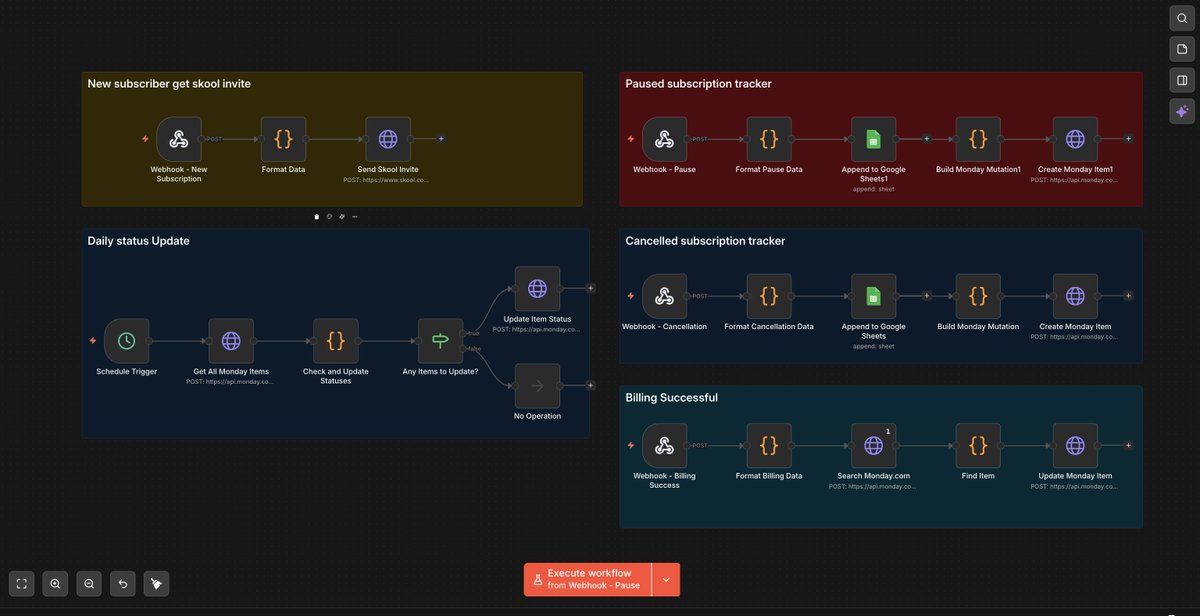Open the Any Items to Update? node
1200x616 pixels.
[x=440, y=341]
